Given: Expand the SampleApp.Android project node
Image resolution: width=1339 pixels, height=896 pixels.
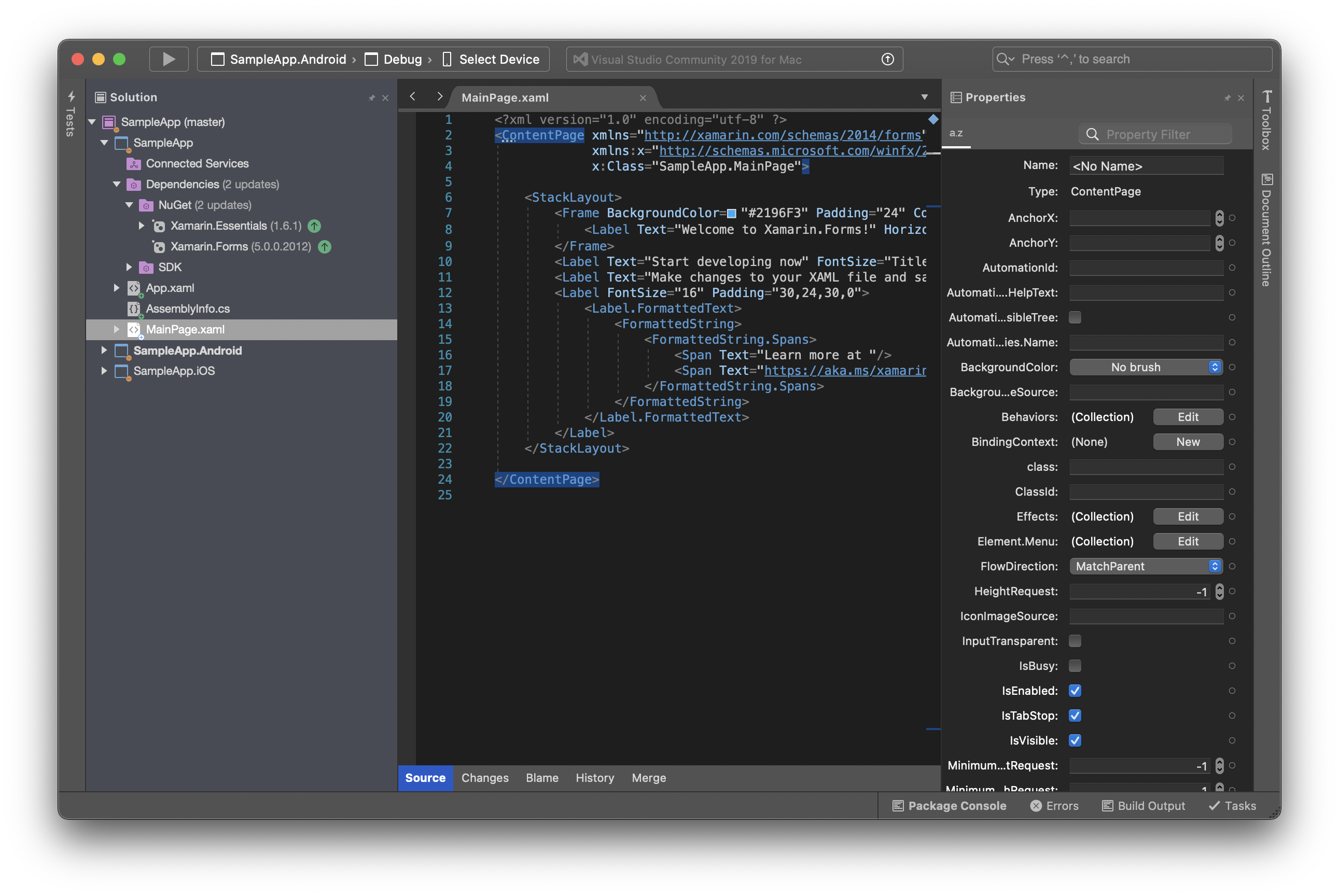Looking at the screenshot, I should (x=104, y=351).
